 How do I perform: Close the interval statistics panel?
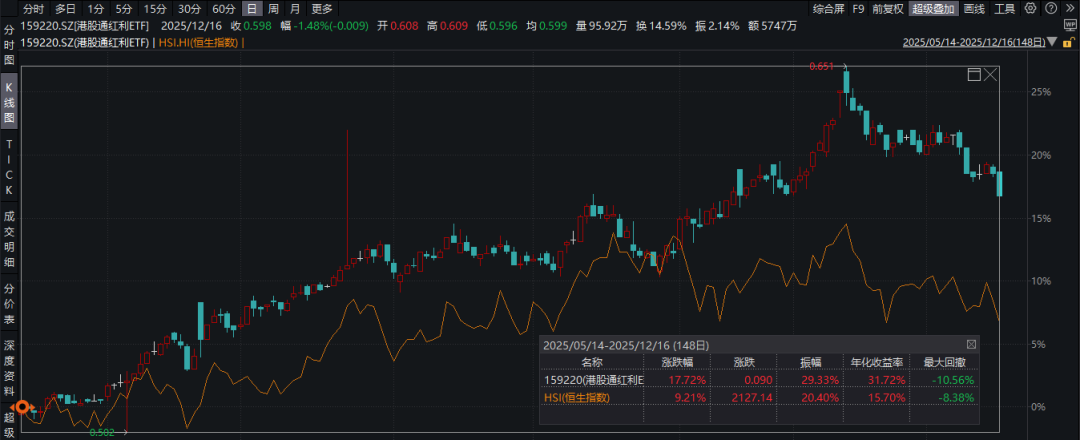[971, 344]
